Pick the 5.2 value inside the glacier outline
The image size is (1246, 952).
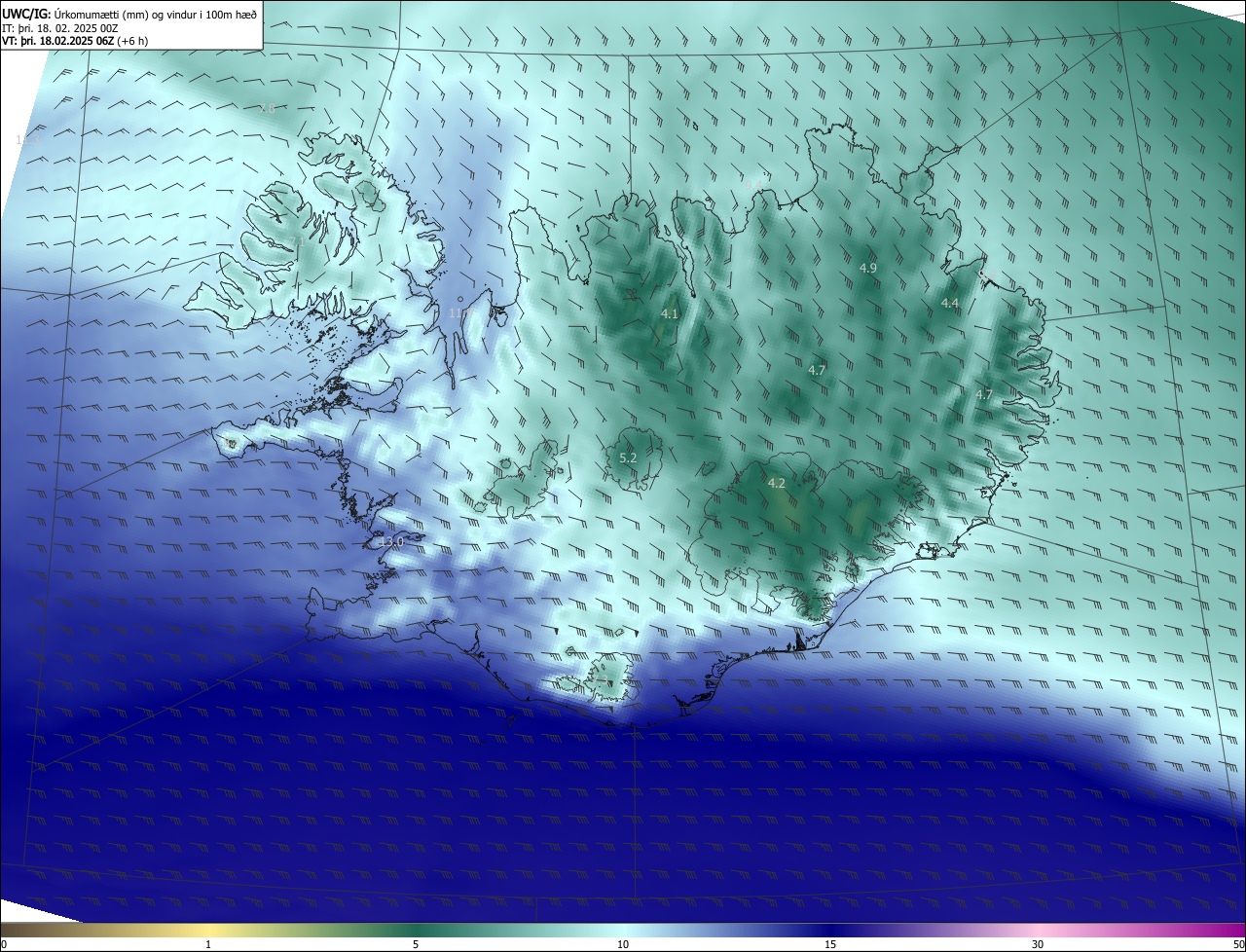pos(628,458)
